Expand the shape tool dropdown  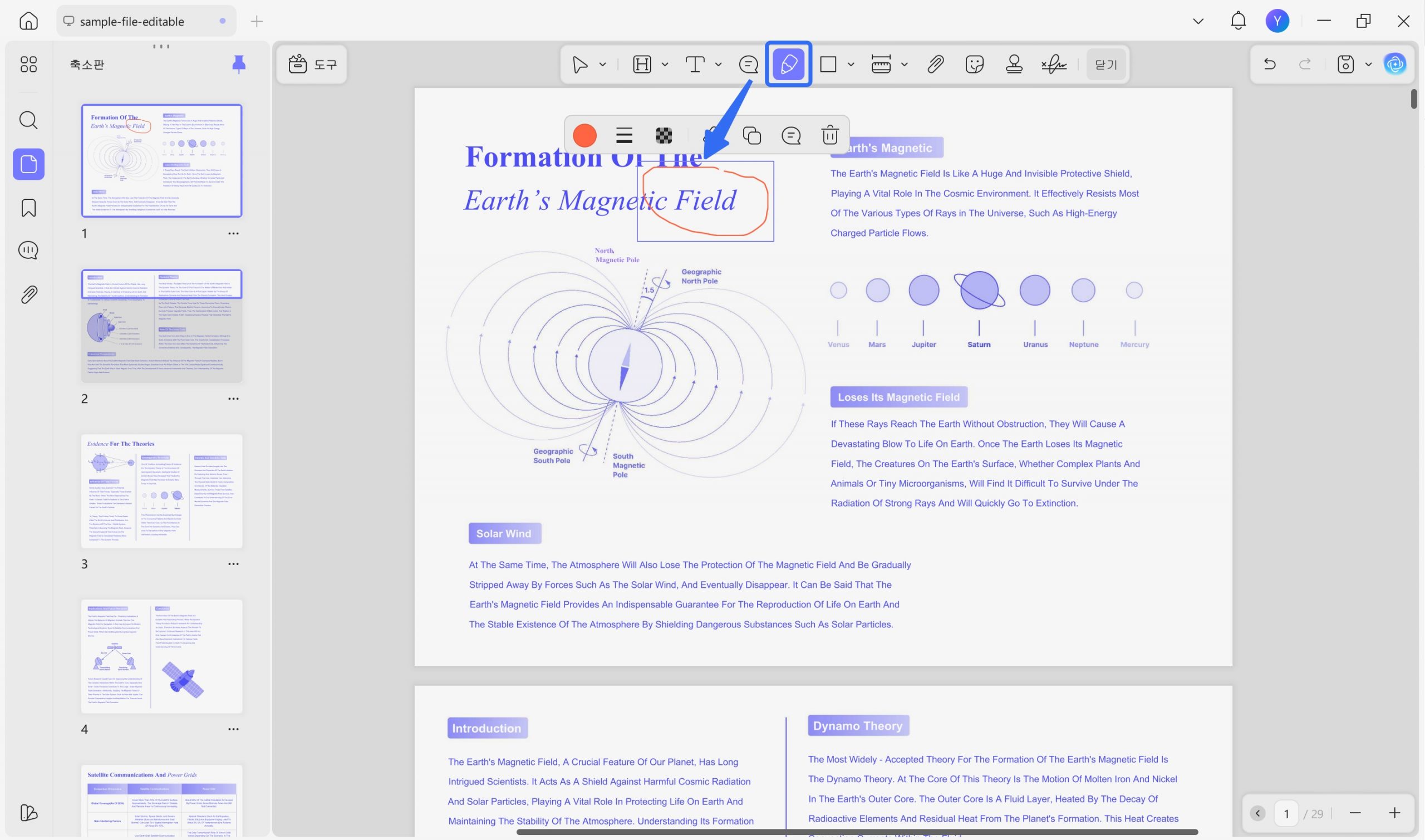tap(851, 65)
